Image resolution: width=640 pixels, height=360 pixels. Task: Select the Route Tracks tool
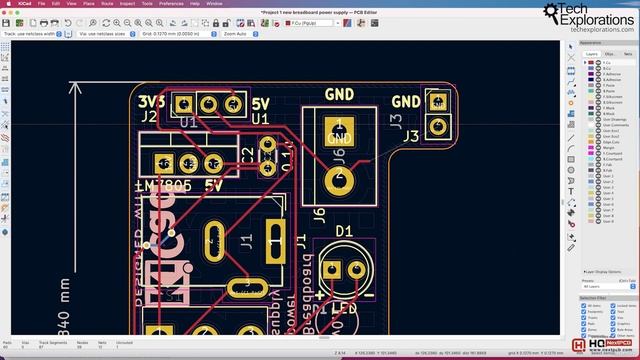pyautogui.click(x=571, y=82)
